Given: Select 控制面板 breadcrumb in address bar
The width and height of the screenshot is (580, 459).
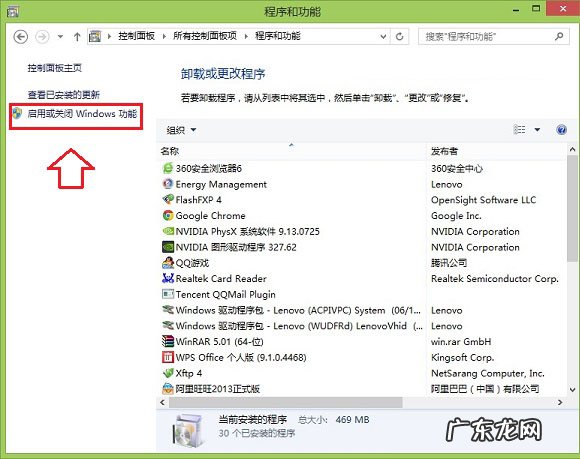Looking at the screenshot, I should (136, 36).
